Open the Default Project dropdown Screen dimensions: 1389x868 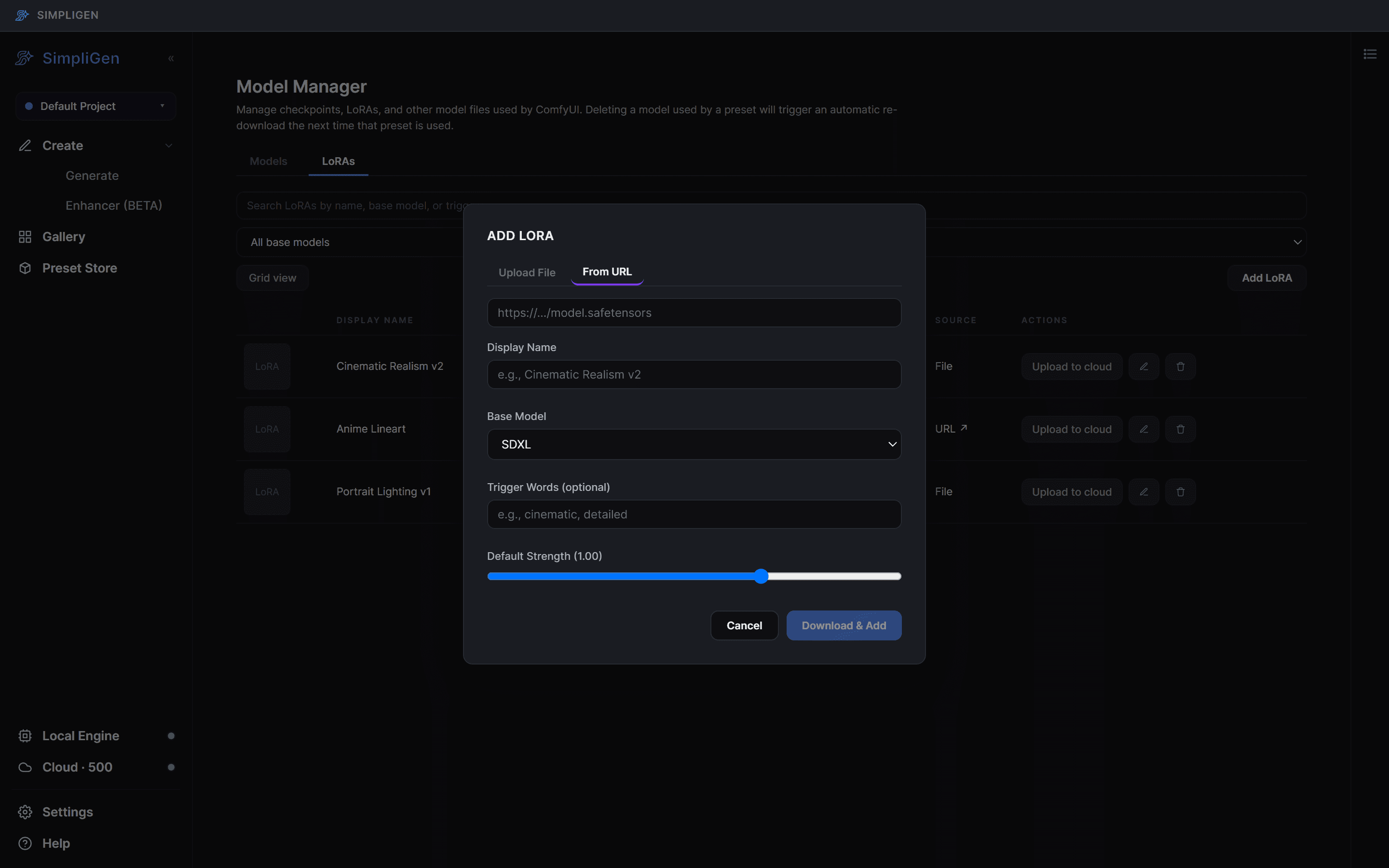tap(96, 106)
